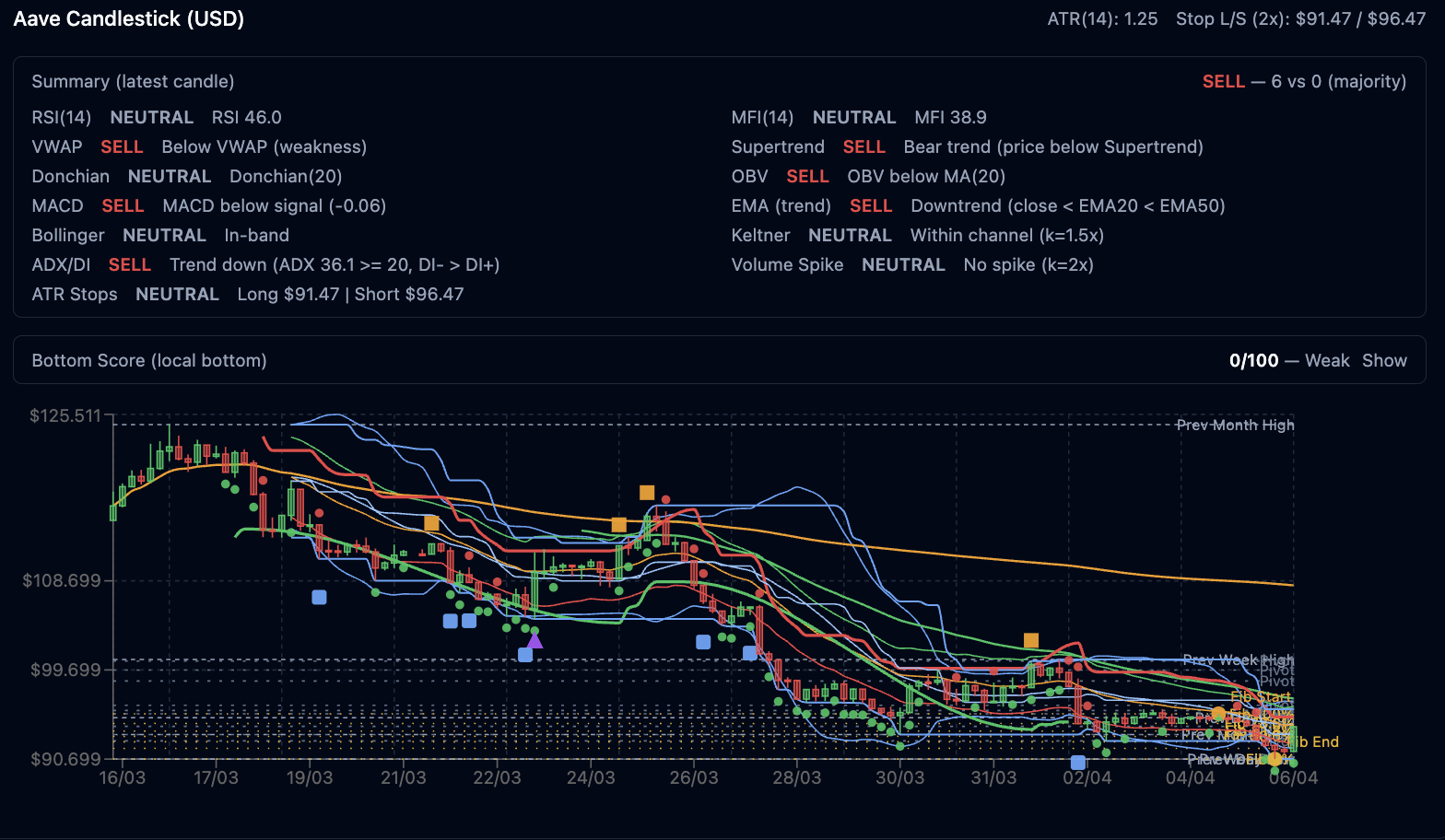
Task: Click the Fib End label on the chart
Action: click(x=1318, y=741)
